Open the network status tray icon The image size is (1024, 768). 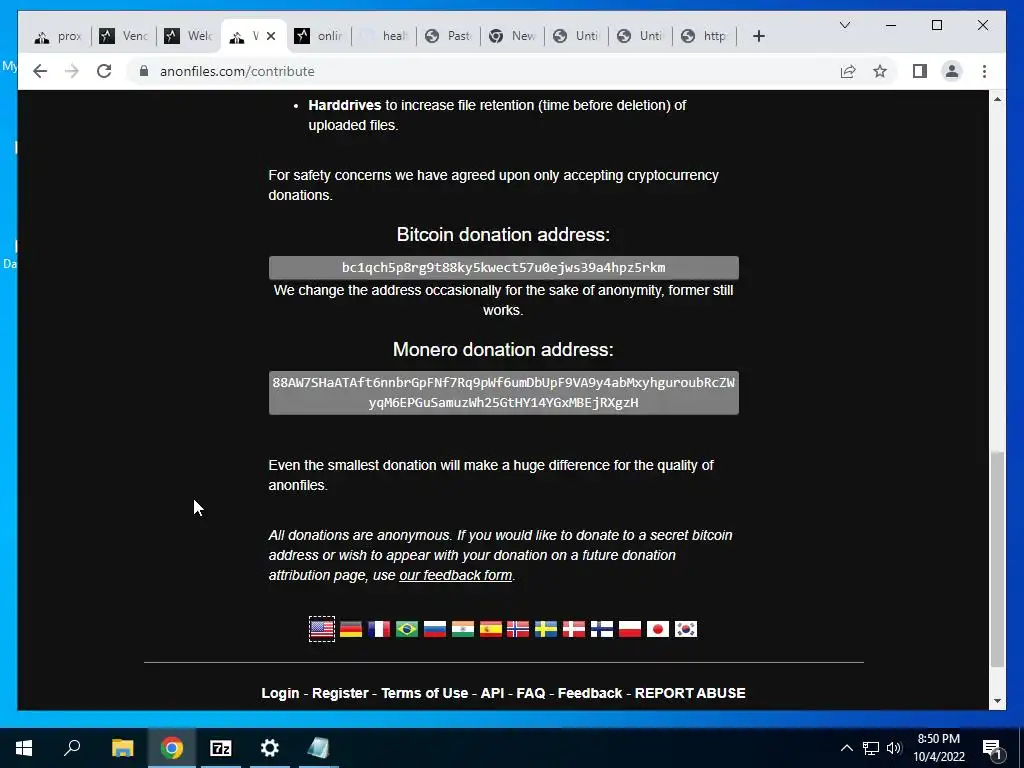pos(871,748)
